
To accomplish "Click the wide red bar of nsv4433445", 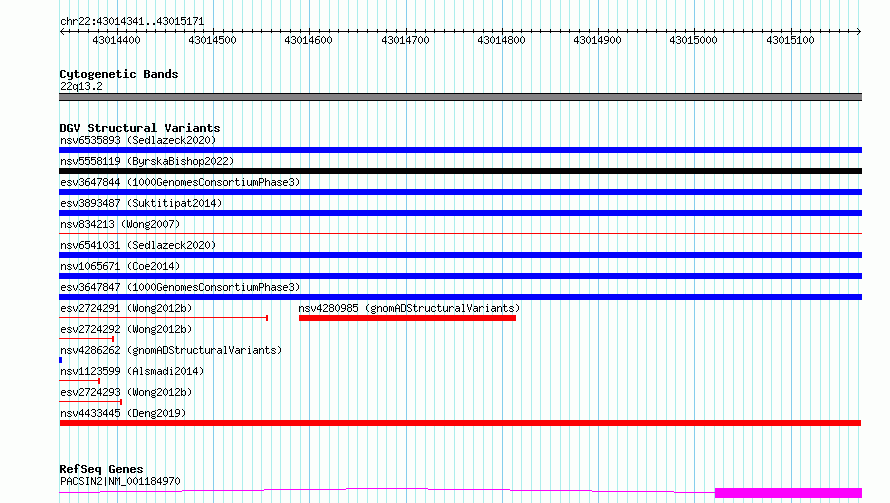I will coord(460,423).
